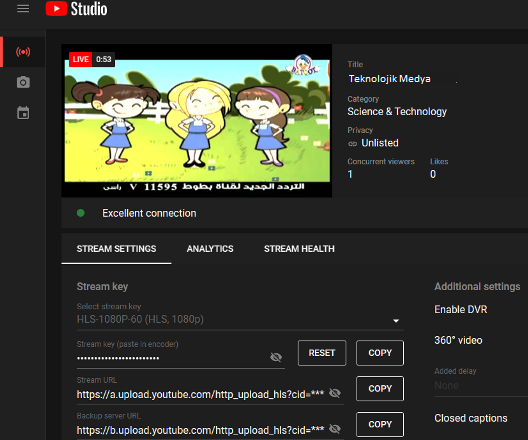Click the Unlisted privacy value
Screen dimensions: 528x440
click(380, 143)
